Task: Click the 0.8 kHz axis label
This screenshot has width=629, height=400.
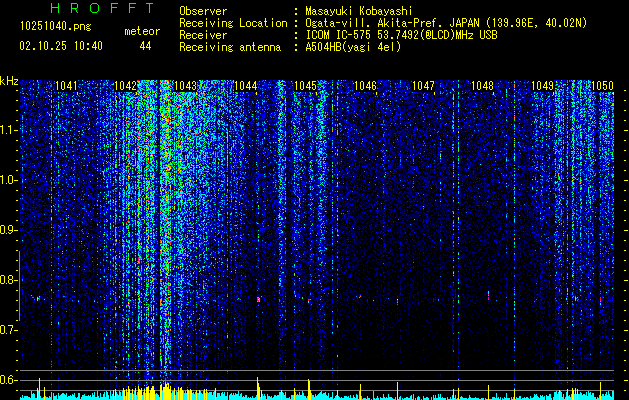Action: (8, 280)
